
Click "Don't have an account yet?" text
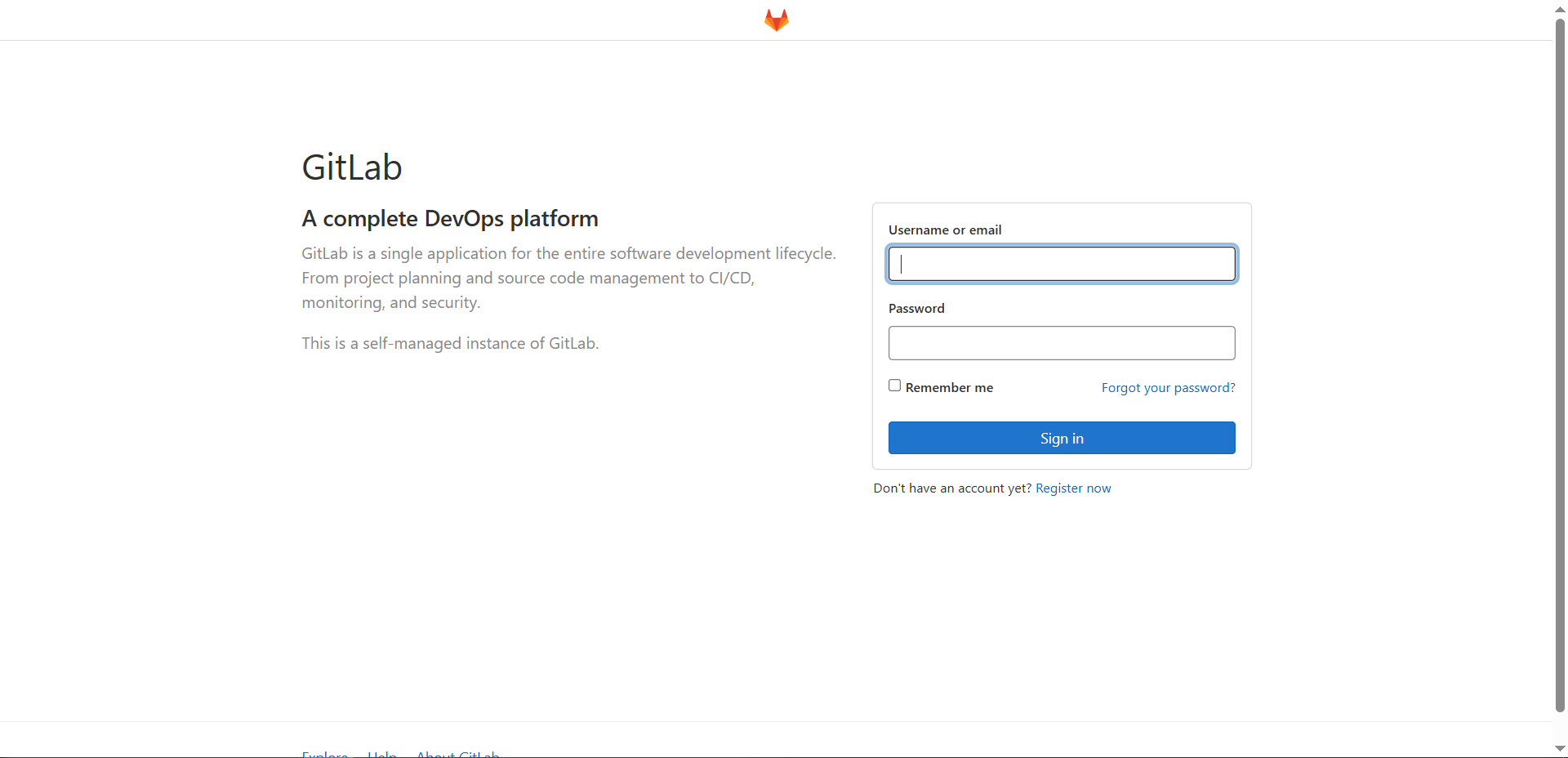click(x=952, y=488)
